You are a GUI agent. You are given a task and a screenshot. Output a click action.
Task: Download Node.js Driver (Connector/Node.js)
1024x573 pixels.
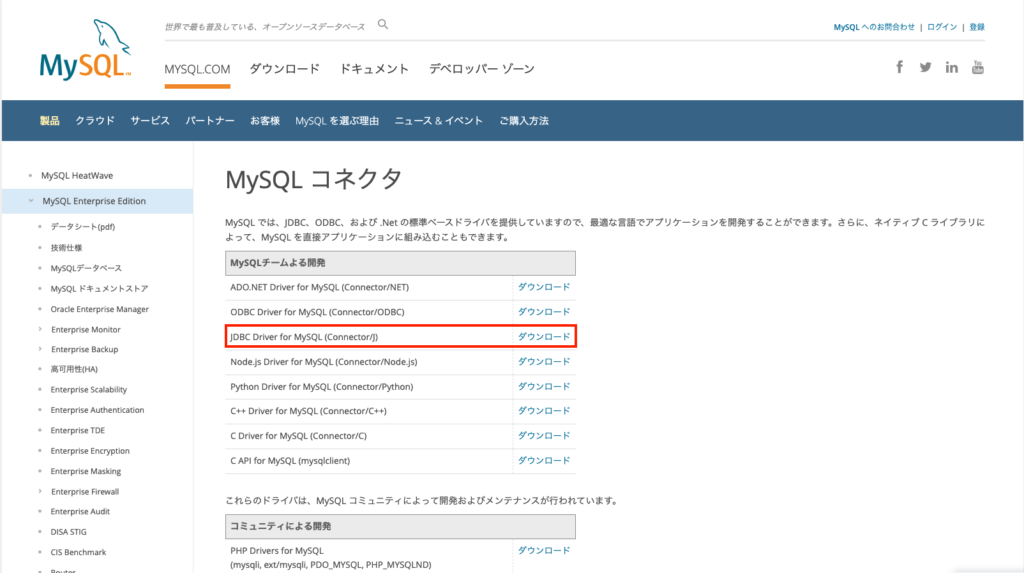(544, 361)
